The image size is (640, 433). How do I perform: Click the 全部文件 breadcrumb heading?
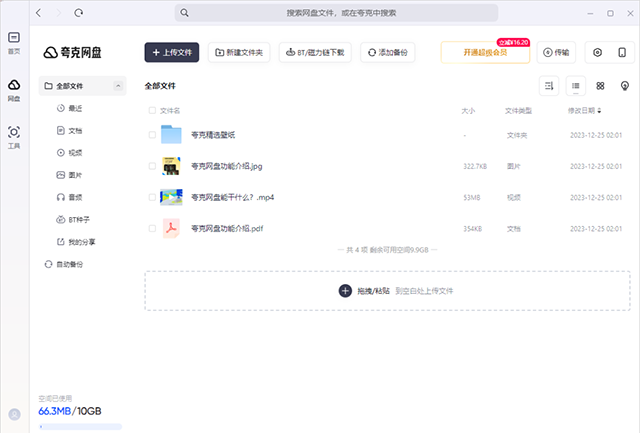[160, 86]
